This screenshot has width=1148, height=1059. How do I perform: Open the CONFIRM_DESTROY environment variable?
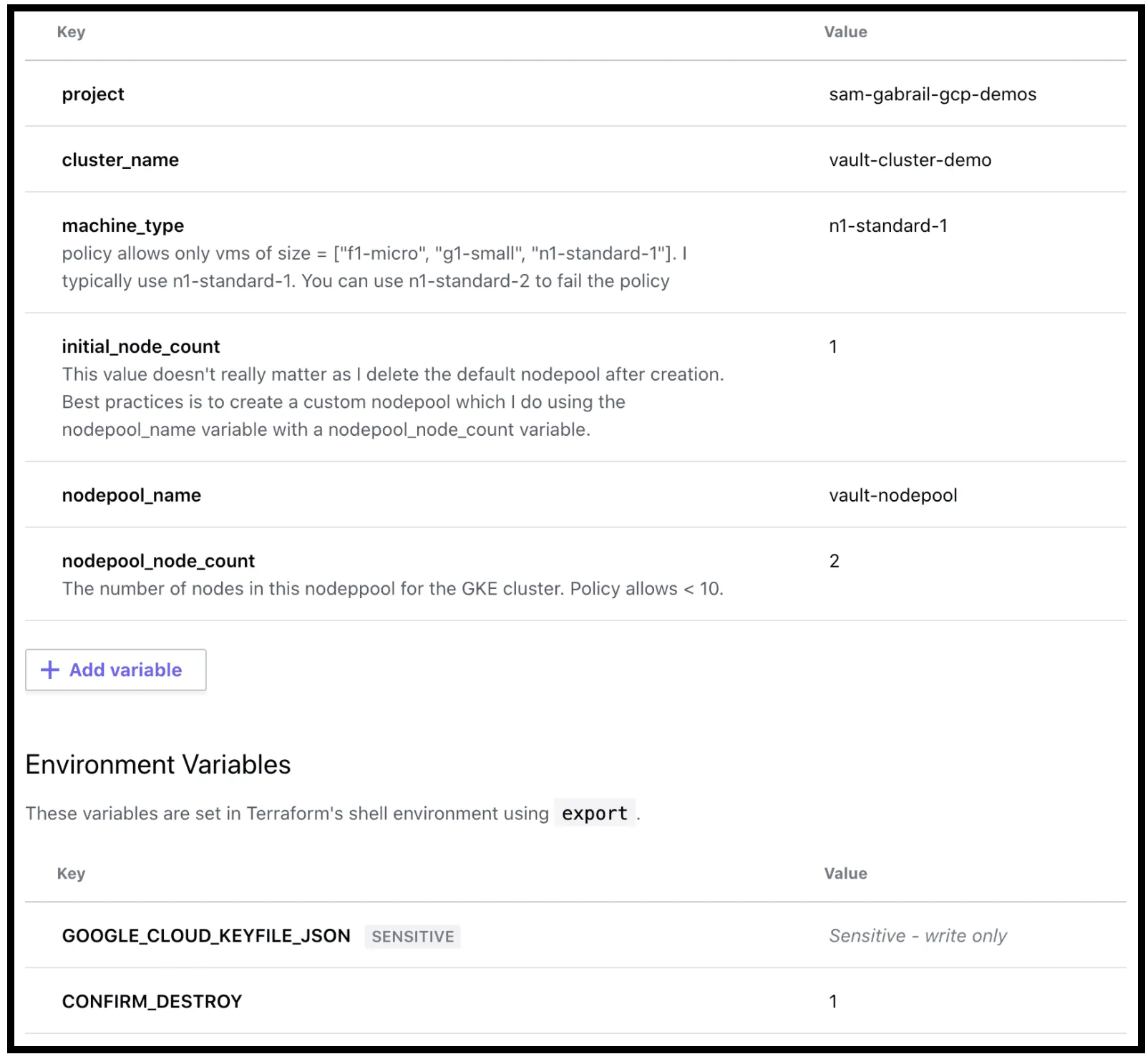152,1002
